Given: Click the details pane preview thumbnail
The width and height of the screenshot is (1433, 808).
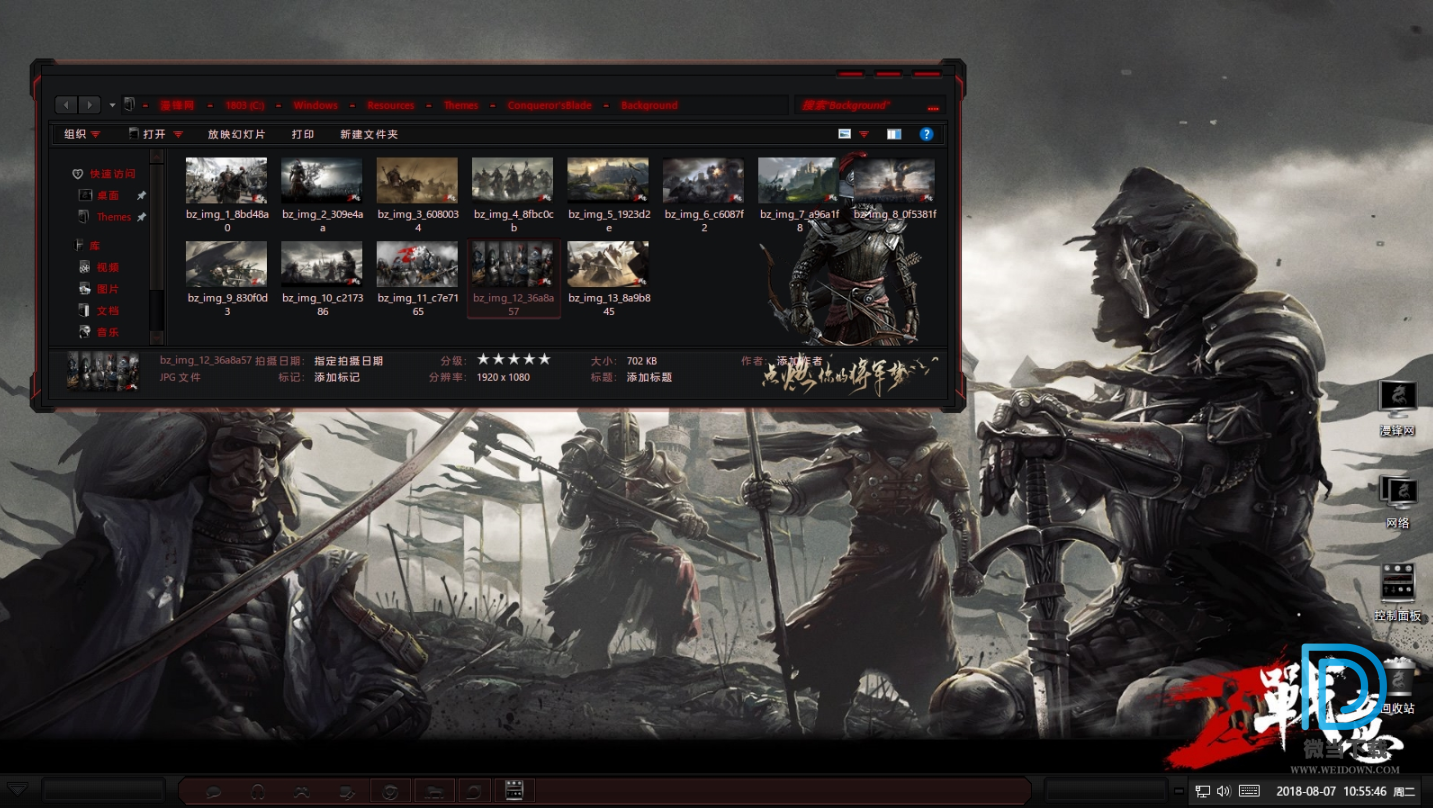Looking at the screenshot, I should click(x=103, y=370).
